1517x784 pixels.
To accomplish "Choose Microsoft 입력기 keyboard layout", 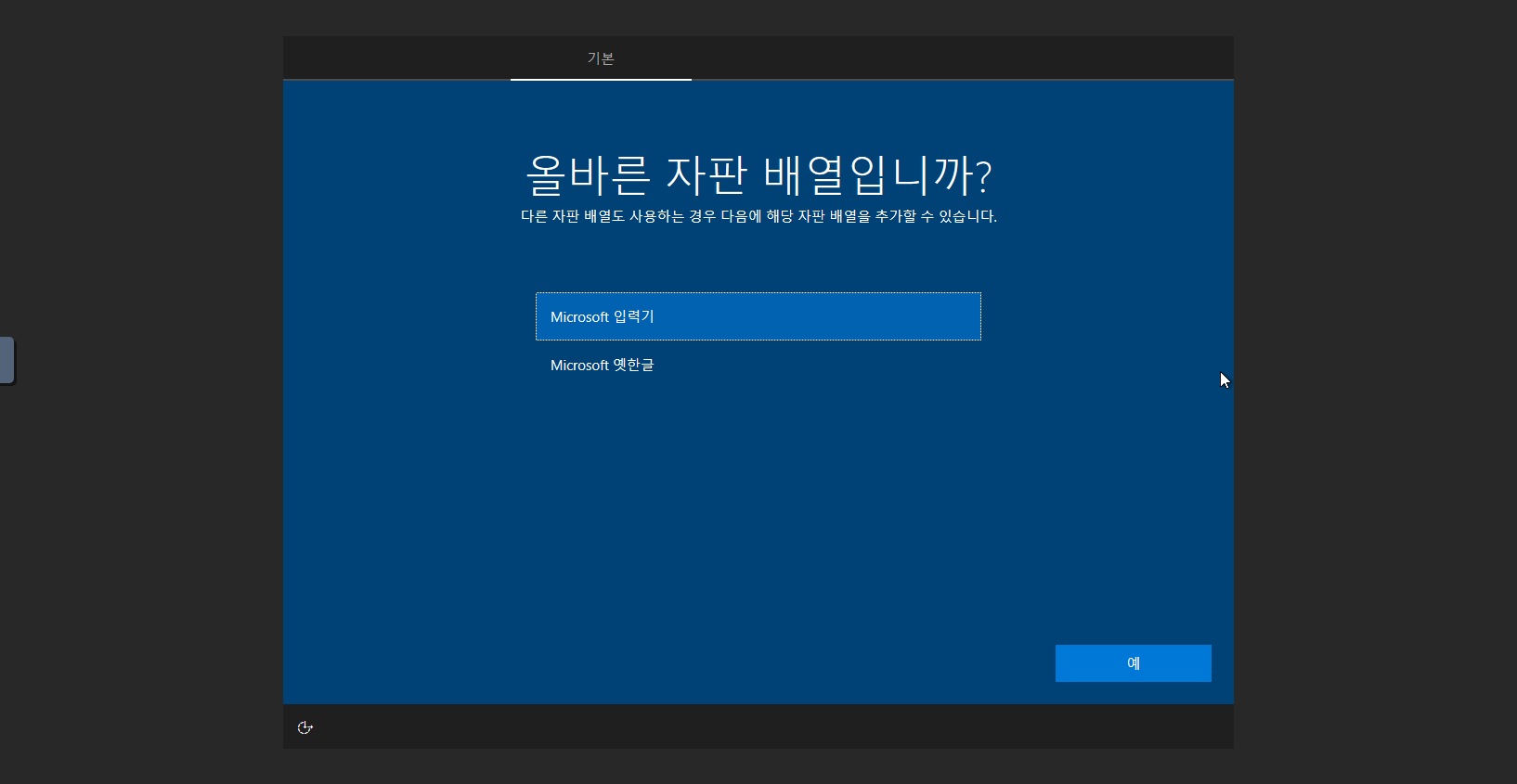I will 758,316.
